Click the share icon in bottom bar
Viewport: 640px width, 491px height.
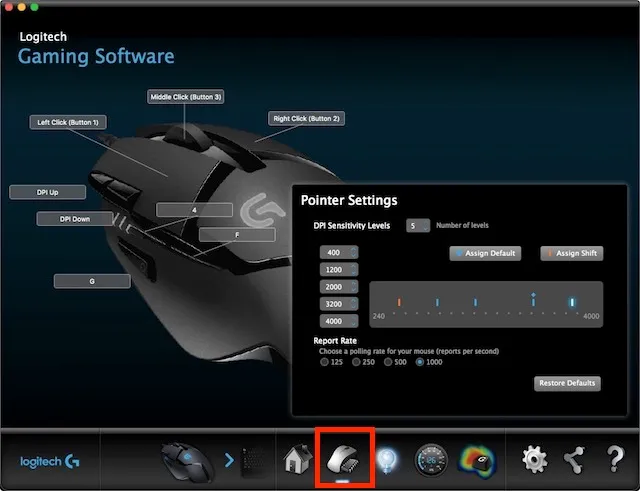[573, 460]
